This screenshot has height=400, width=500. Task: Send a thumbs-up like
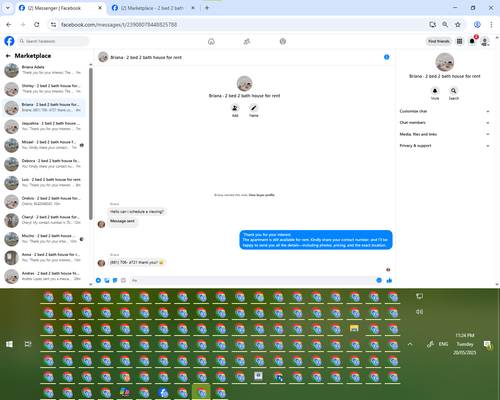tap(389, 280)
